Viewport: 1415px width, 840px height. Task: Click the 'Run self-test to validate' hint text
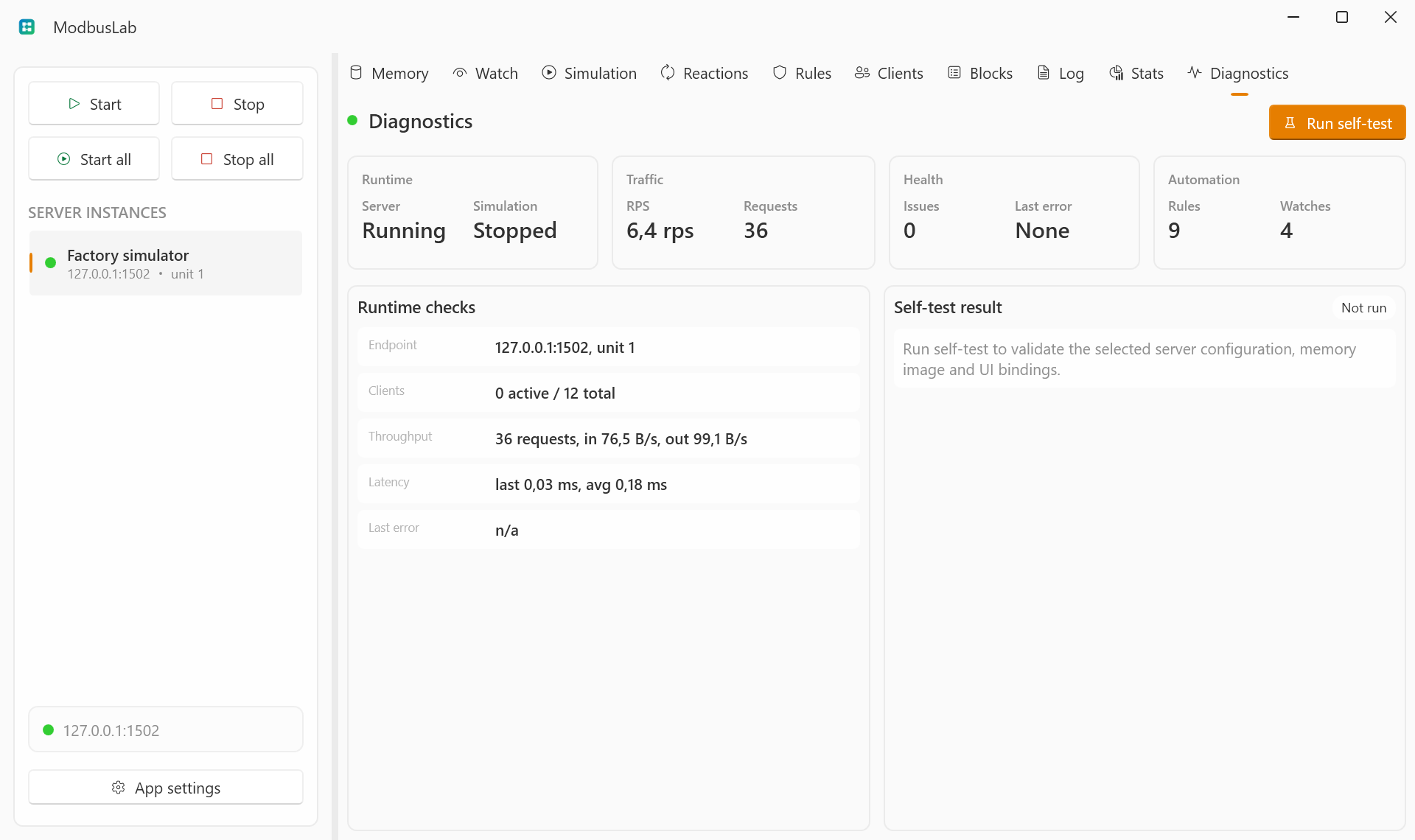(x=1129, y=360)
